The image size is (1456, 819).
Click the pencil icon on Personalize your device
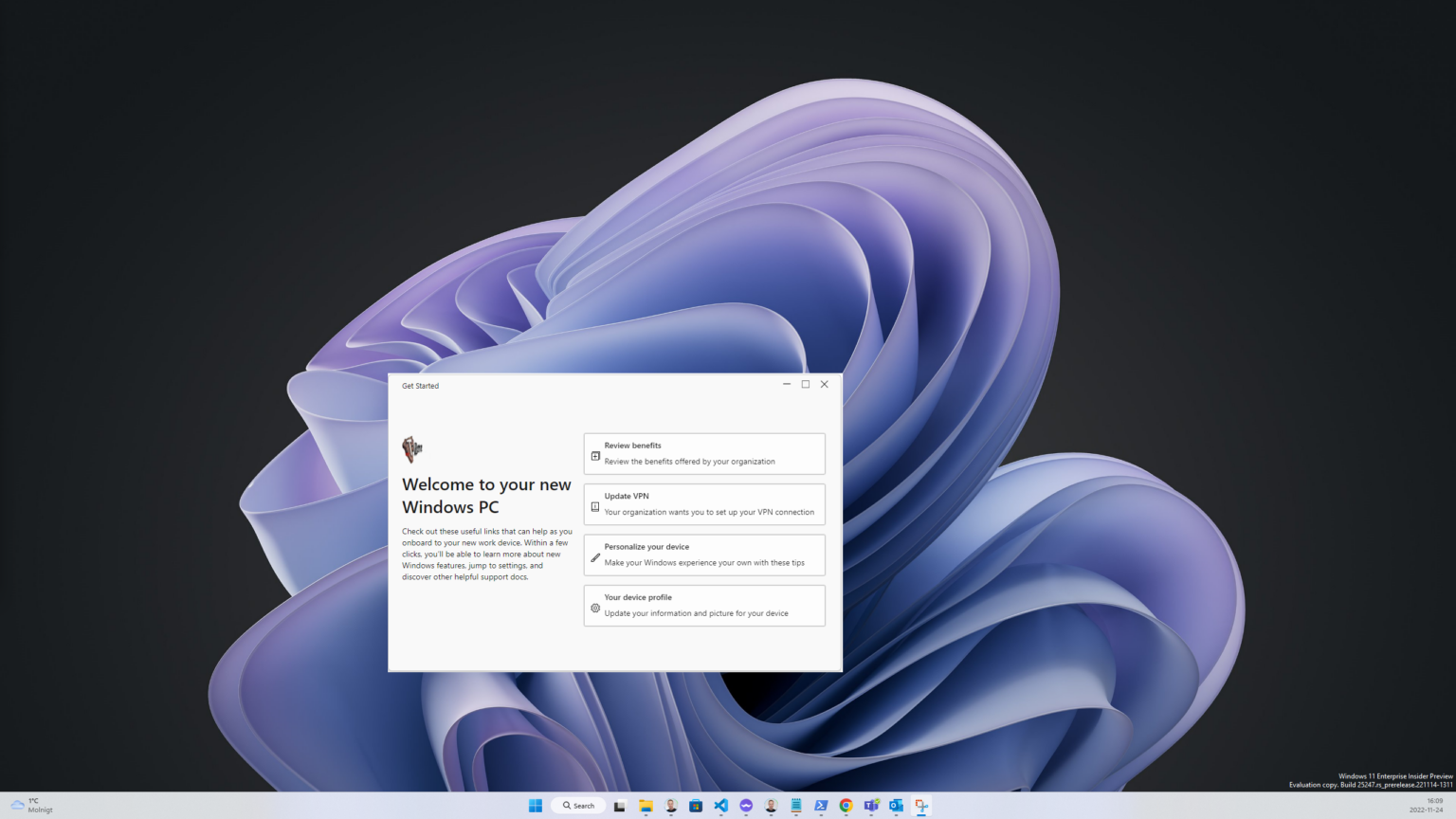click(595, 558)
